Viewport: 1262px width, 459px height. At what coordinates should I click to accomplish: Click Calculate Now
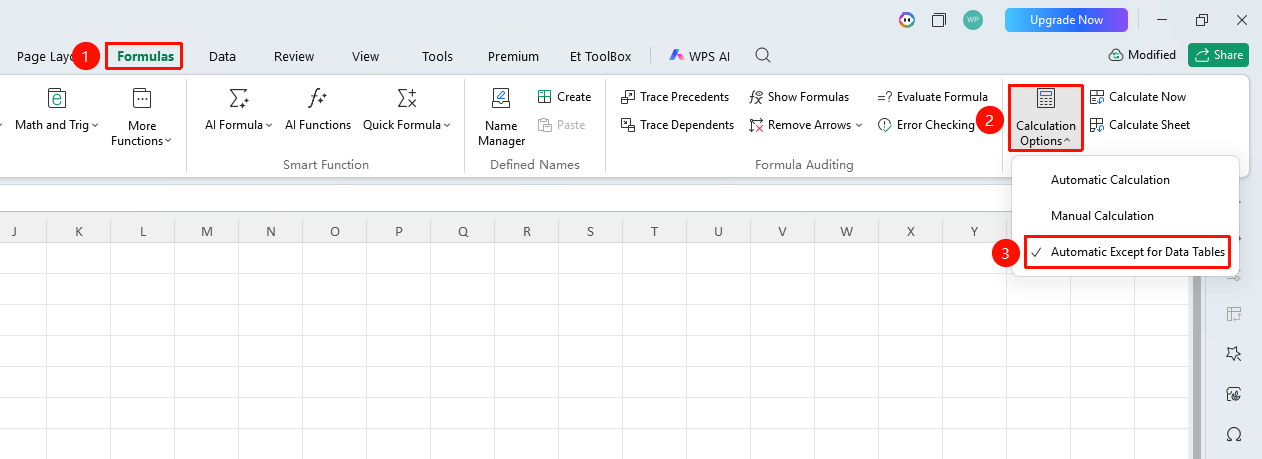coord(1138,97)
